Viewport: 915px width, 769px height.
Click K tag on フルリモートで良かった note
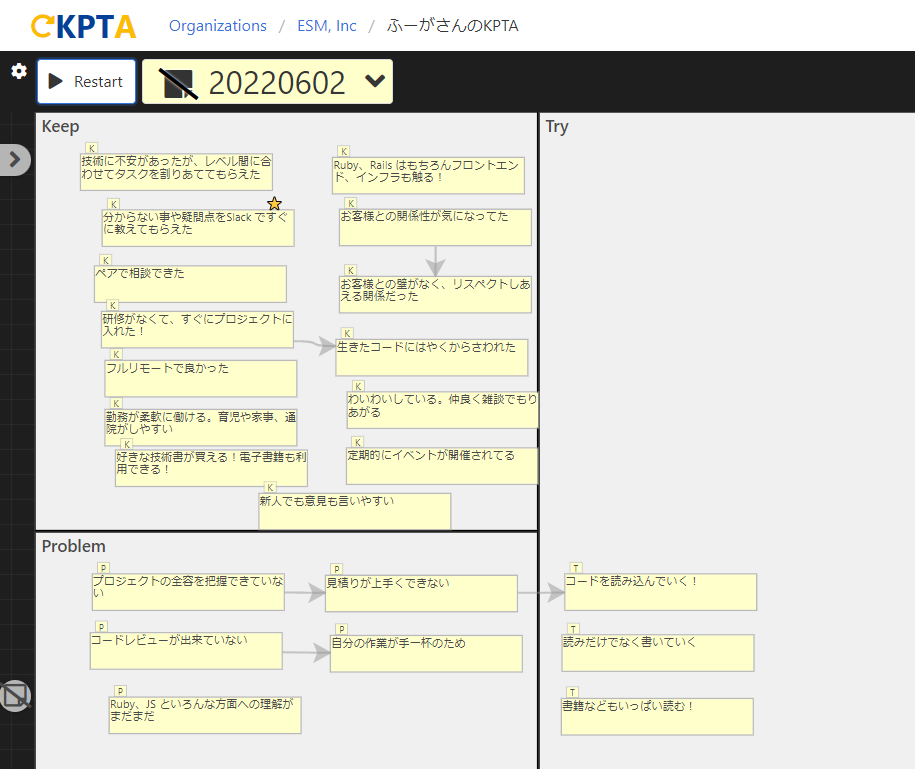click(116, 355)
